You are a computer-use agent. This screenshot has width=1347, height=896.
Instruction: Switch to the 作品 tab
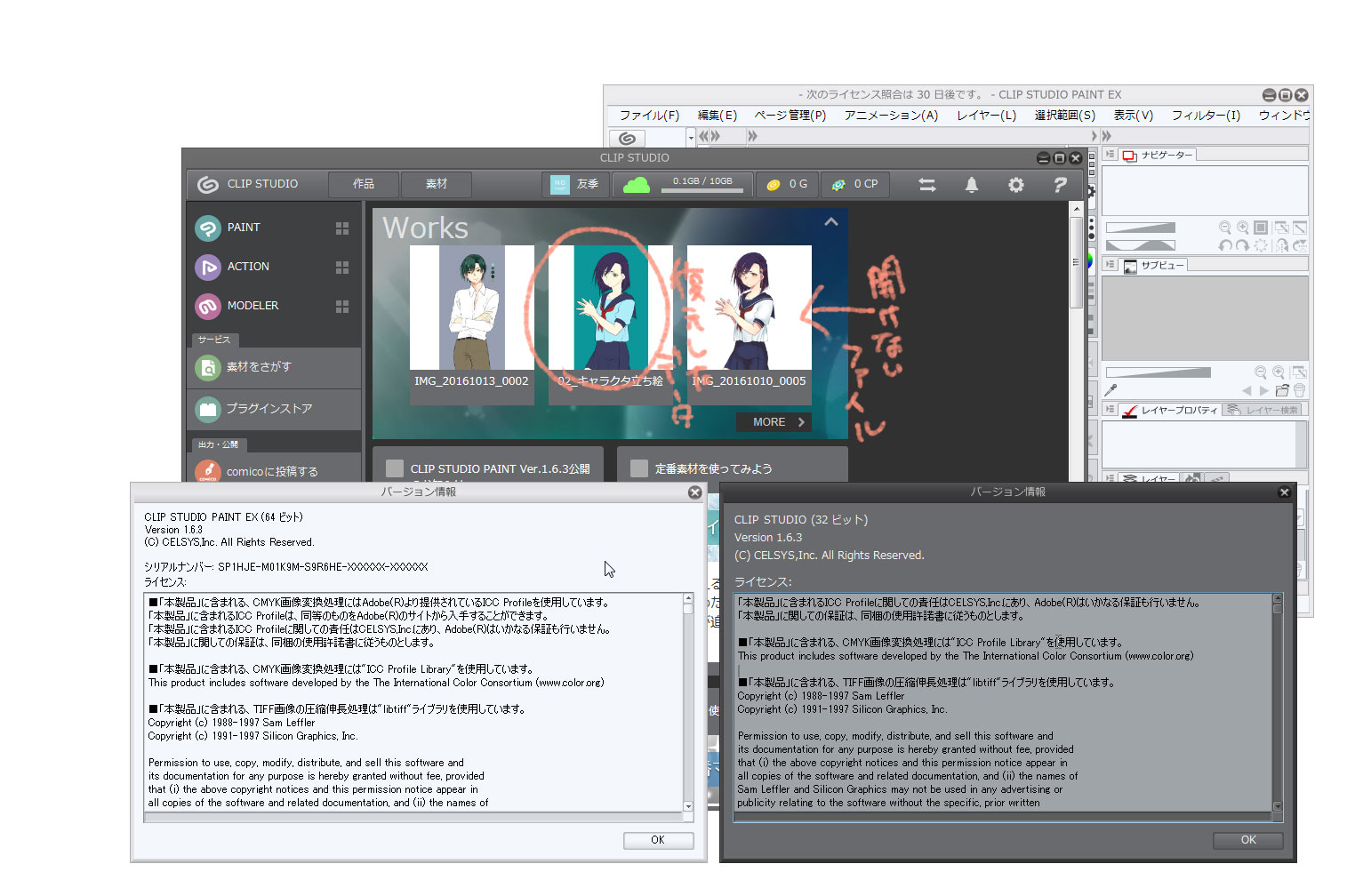(x=364, y=184)
